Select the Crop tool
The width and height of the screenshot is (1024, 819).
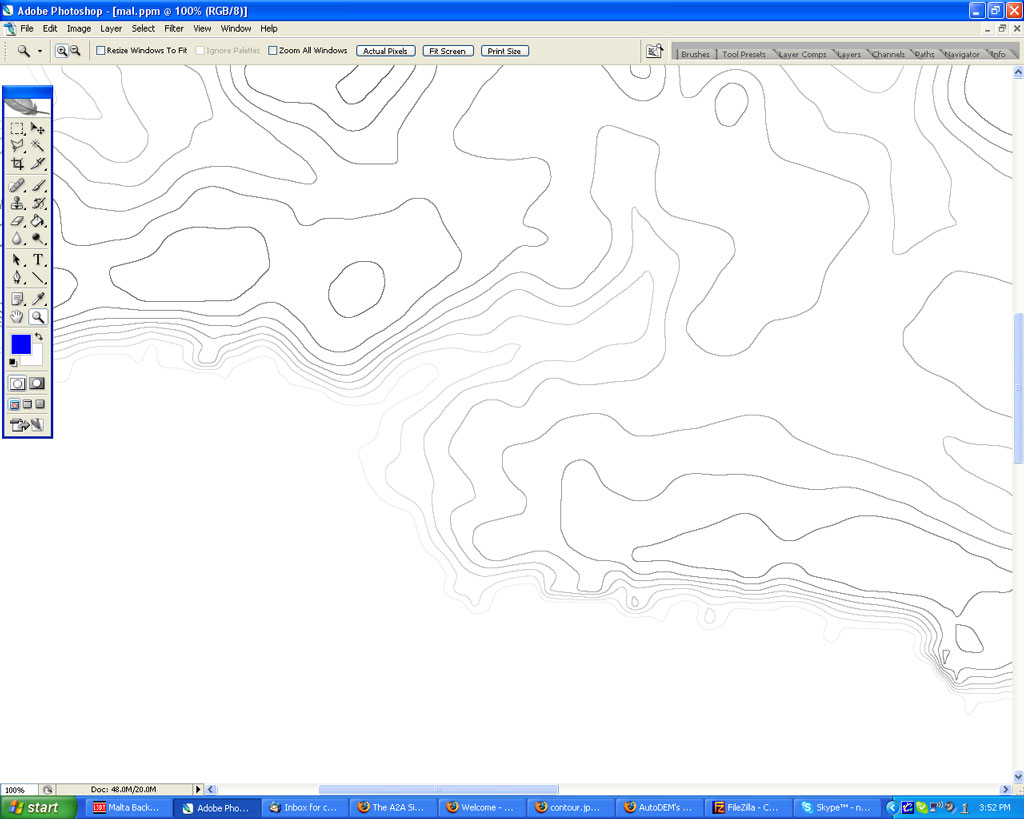pos(17,163)
